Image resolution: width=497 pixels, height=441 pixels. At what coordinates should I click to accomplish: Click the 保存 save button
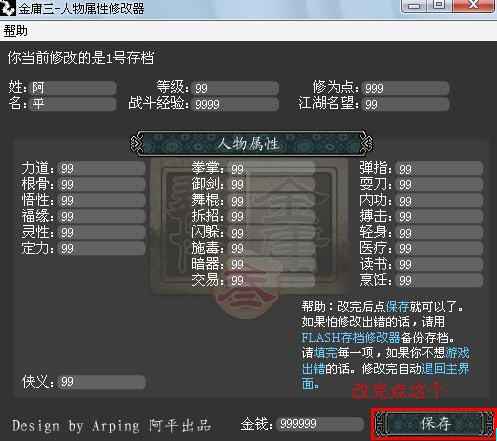(x=435, y=424)
